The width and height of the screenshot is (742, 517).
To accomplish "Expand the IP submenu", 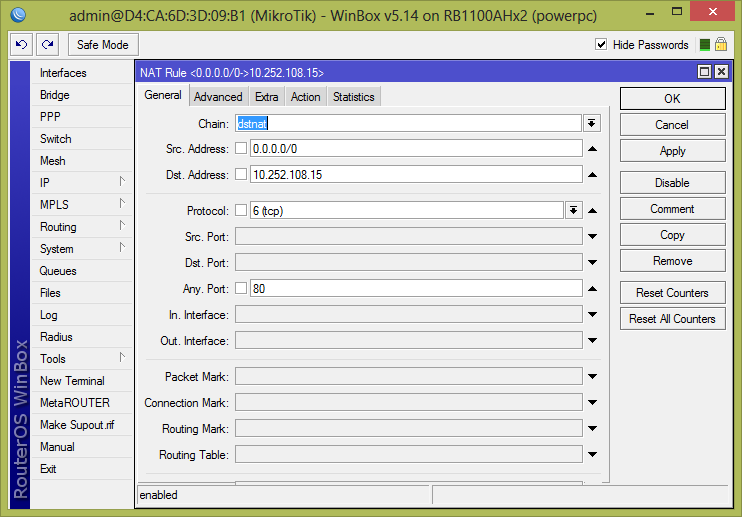I will [x=82, y=183].
